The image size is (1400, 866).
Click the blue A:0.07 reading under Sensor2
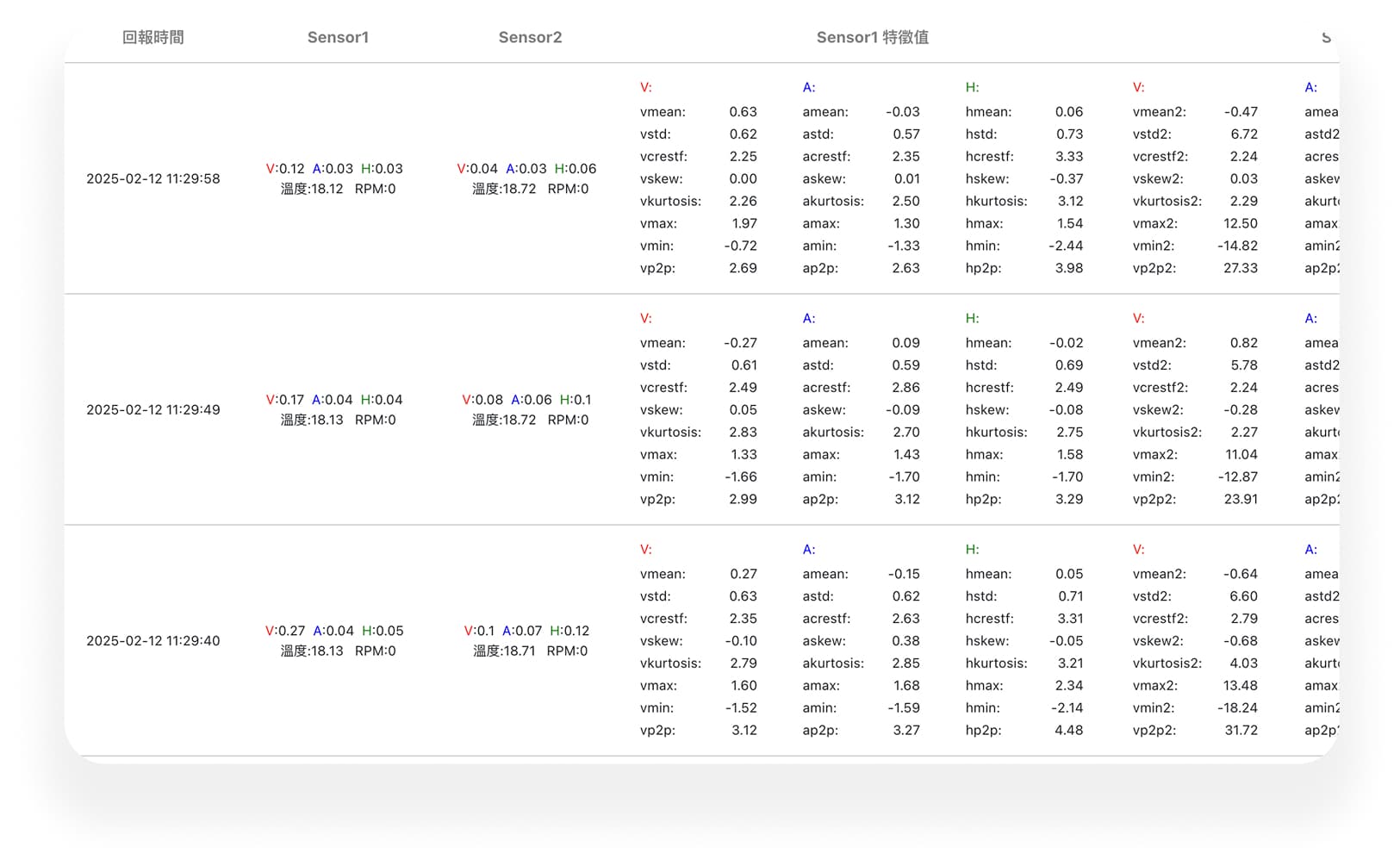pos(523,631)
